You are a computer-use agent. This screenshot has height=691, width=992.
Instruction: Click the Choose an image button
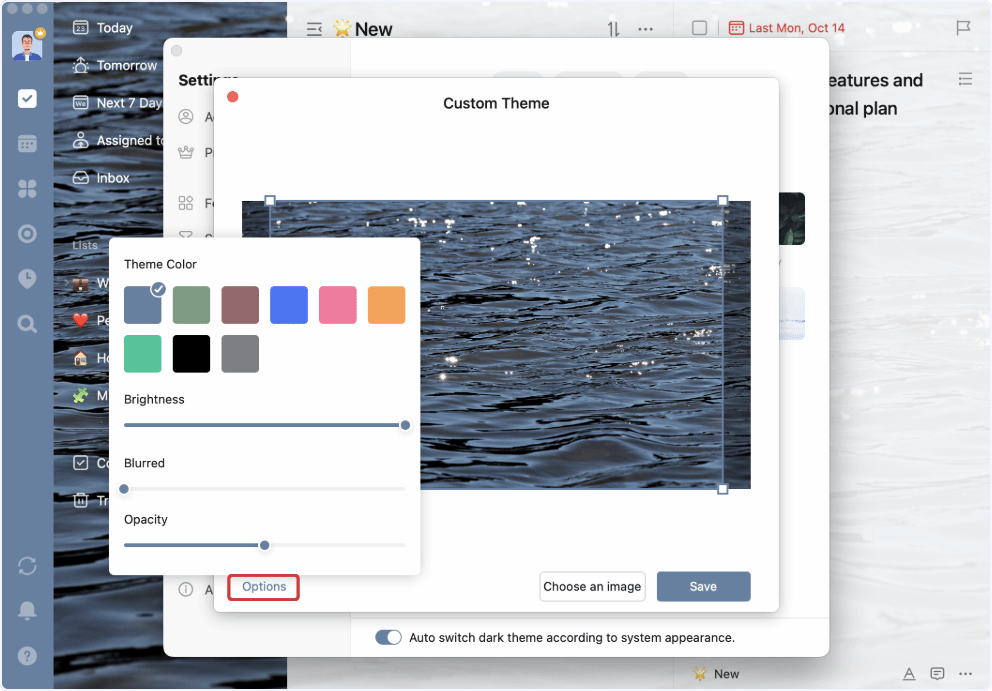pos(592,586)
